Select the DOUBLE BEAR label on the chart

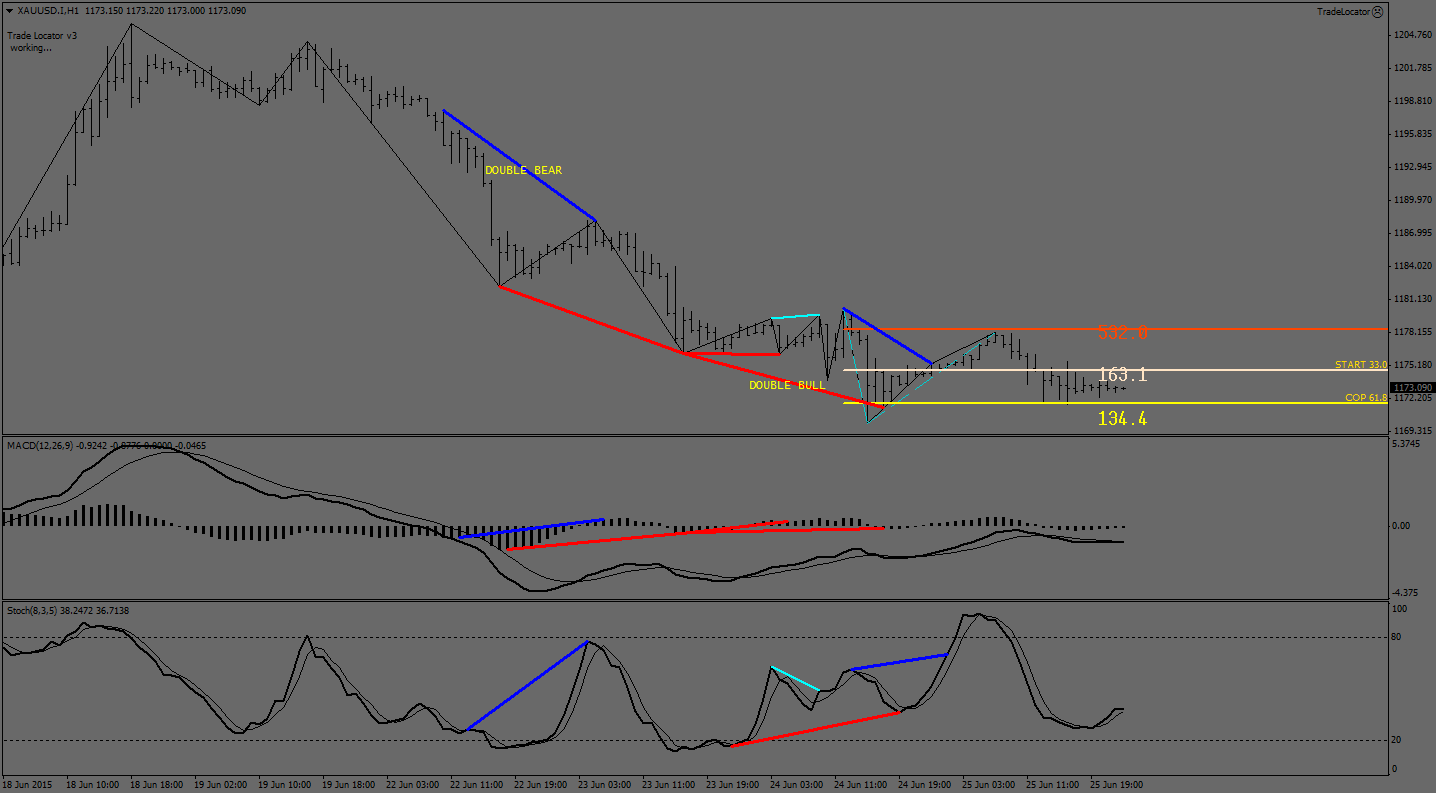coord(523,171)
